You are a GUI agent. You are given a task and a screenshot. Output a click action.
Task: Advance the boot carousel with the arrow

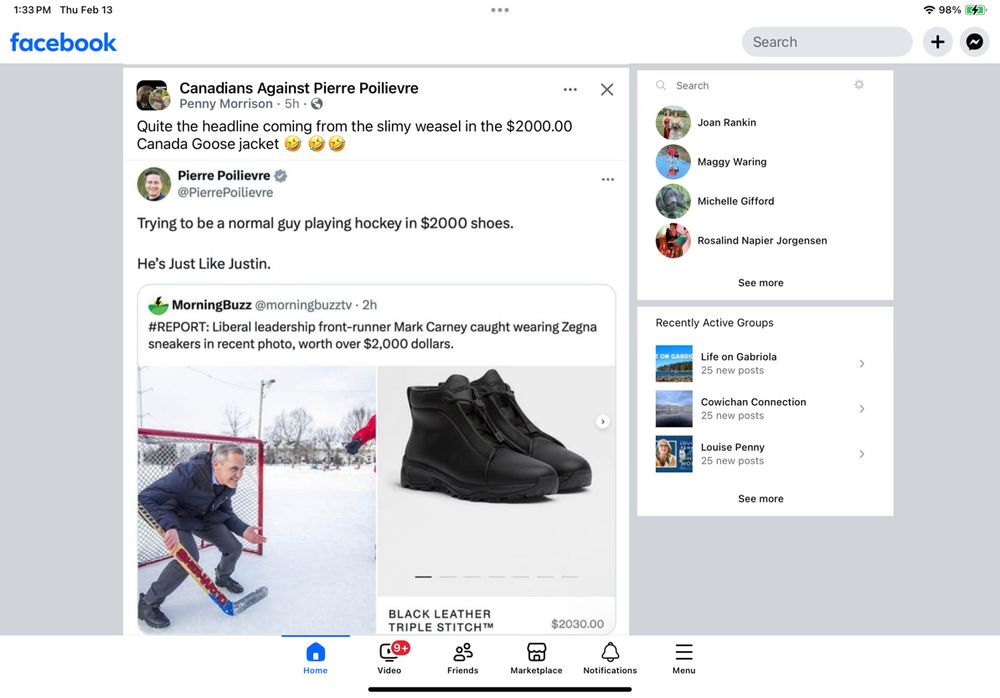[602, 422]
